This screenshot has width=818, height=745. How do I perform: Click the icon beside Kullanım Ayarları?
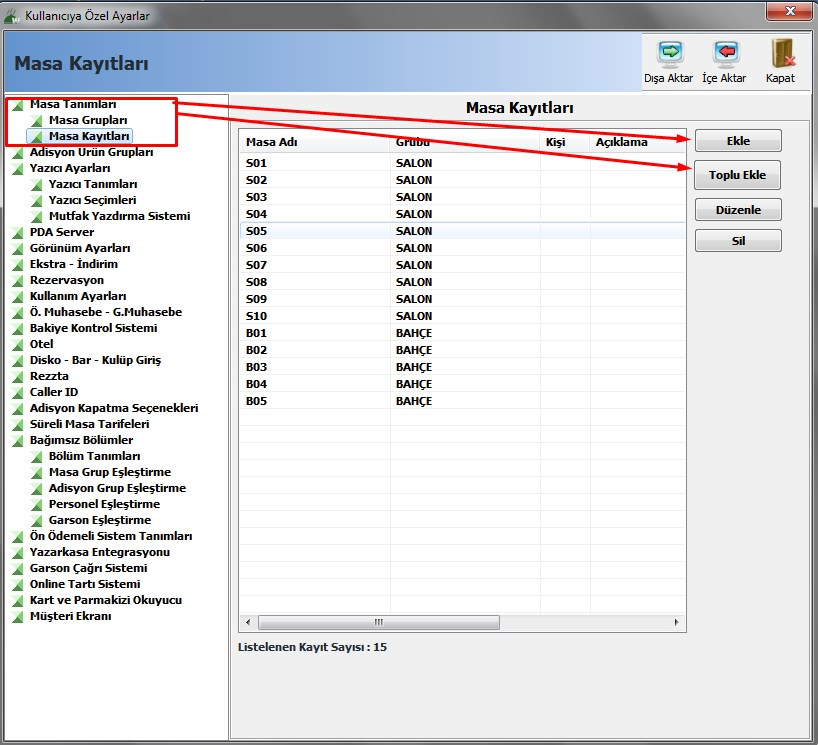point(18,297)
